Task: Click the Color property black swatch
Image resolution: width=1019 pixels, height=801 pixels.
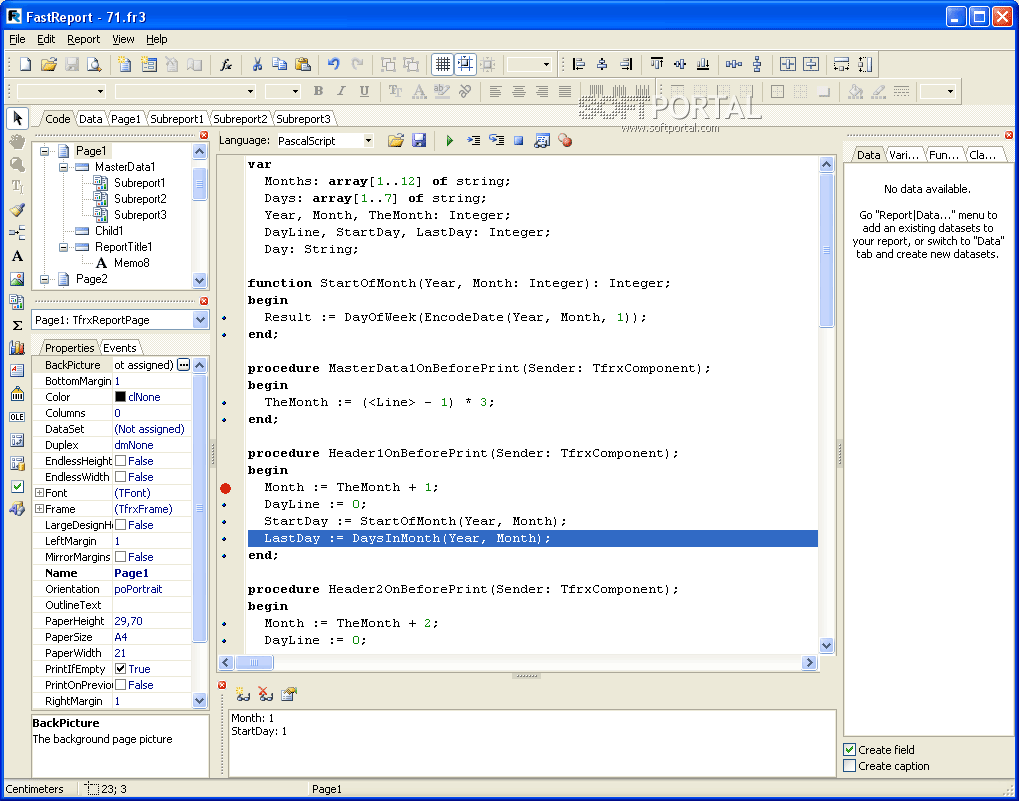Action: (120, 396)
